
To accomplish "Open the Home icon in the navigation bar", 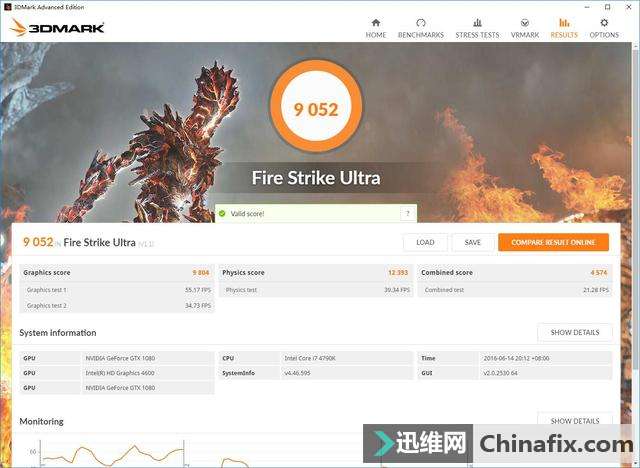I will pos(376,22).
